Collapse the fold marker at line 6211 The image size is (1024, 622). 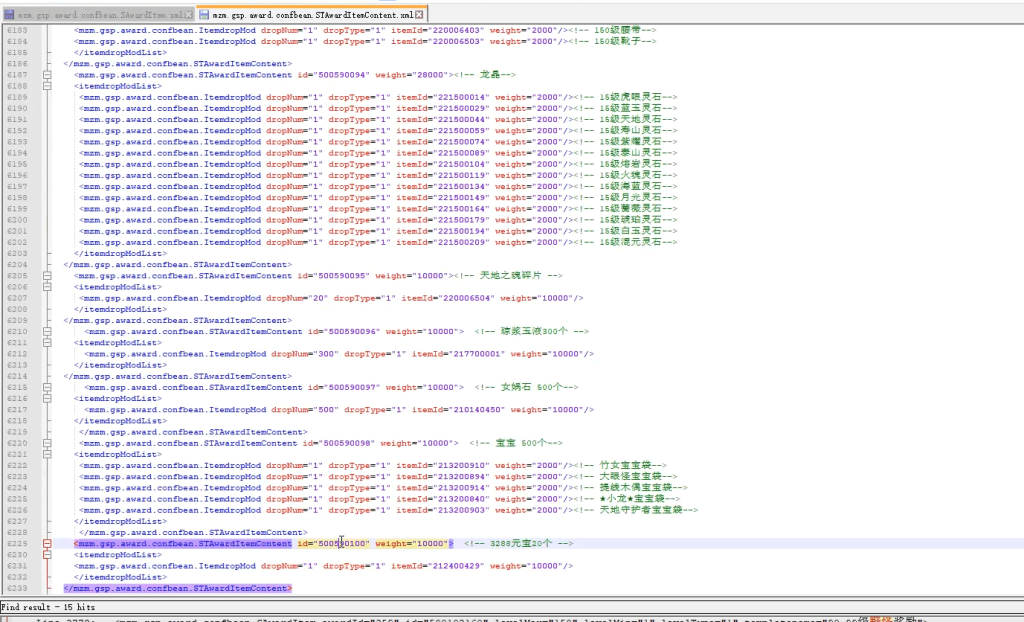click(x=47, y=342)
